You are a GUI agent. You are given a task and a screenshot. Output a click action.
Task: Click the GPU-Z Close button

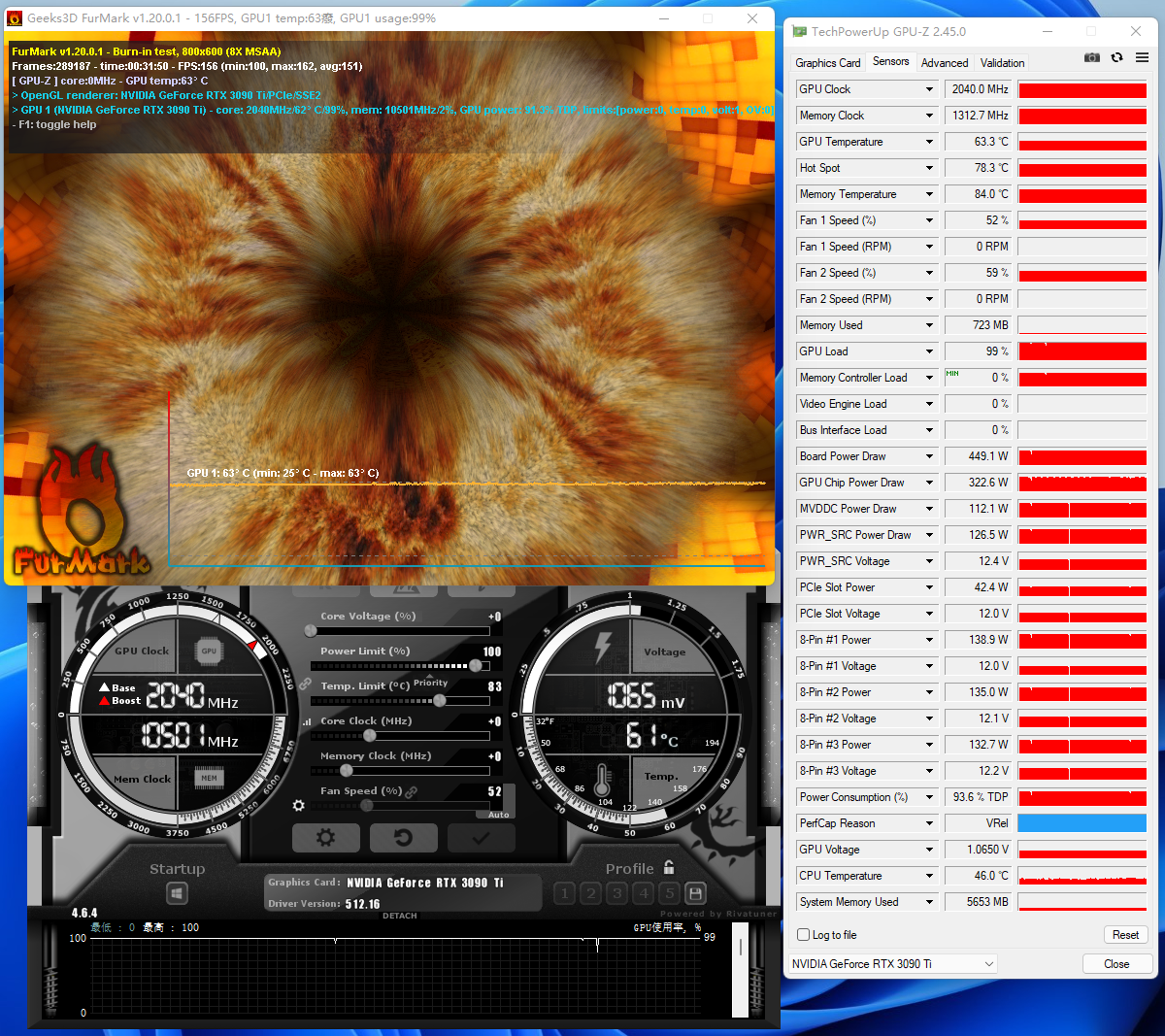1116,964
